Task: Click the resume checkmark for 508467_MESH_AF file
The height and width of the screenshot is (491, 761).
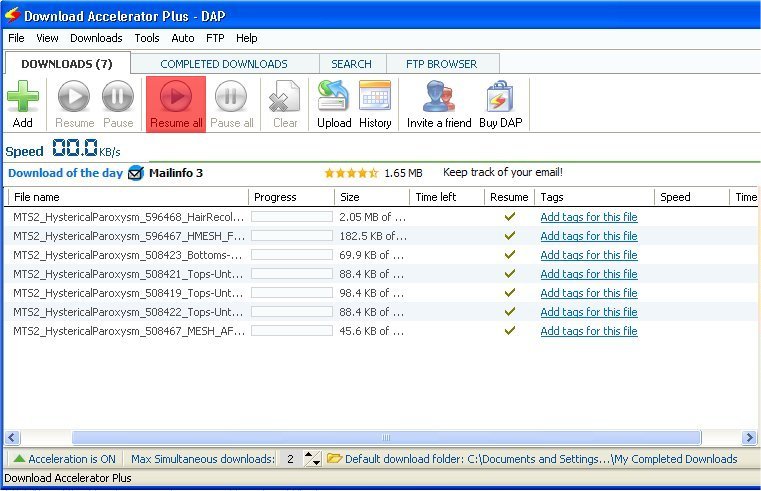Action: click(510, 330)
